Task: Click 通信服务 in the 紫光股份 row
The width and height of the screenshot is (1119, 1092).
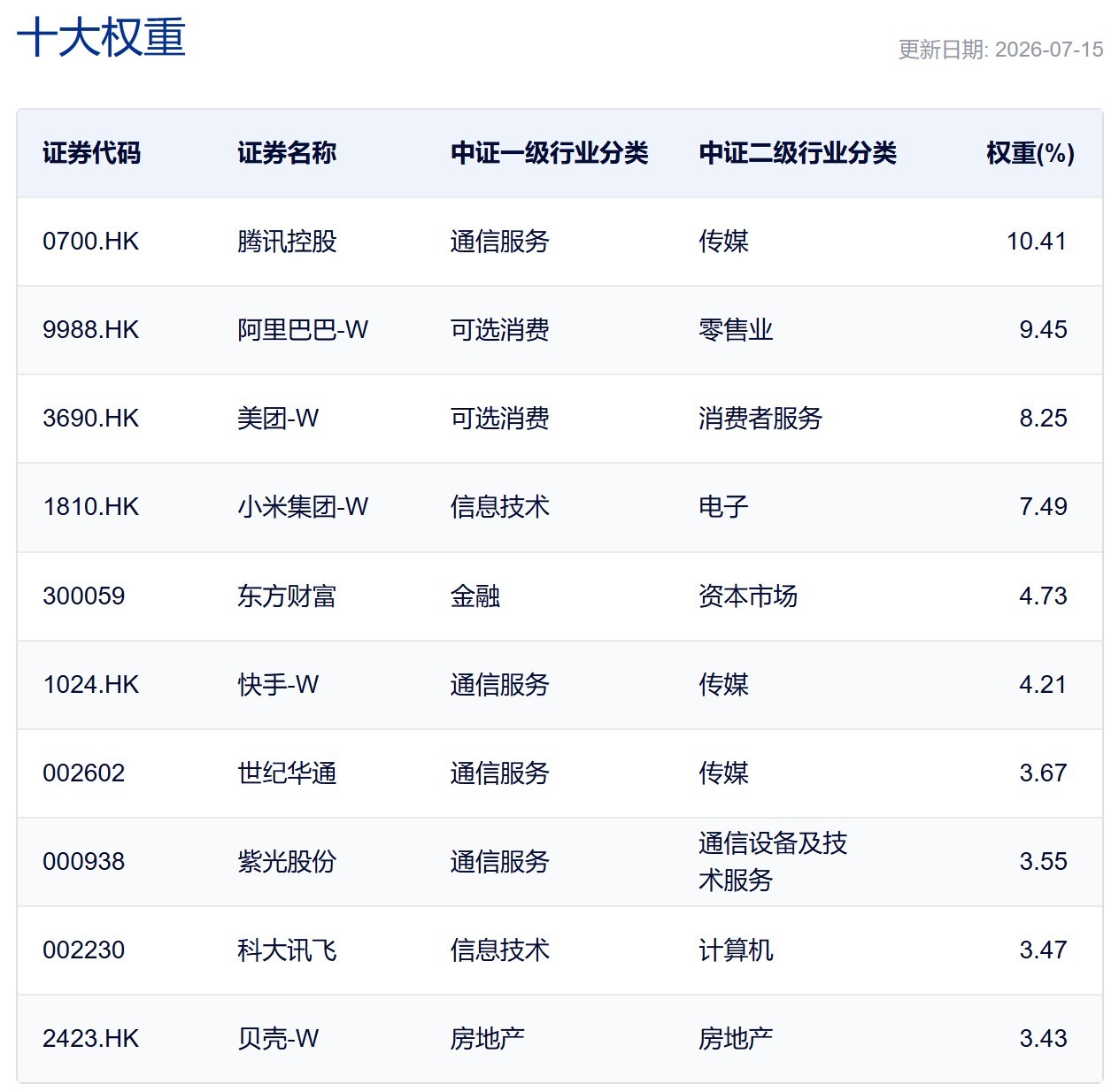Action: coord(500,862)
